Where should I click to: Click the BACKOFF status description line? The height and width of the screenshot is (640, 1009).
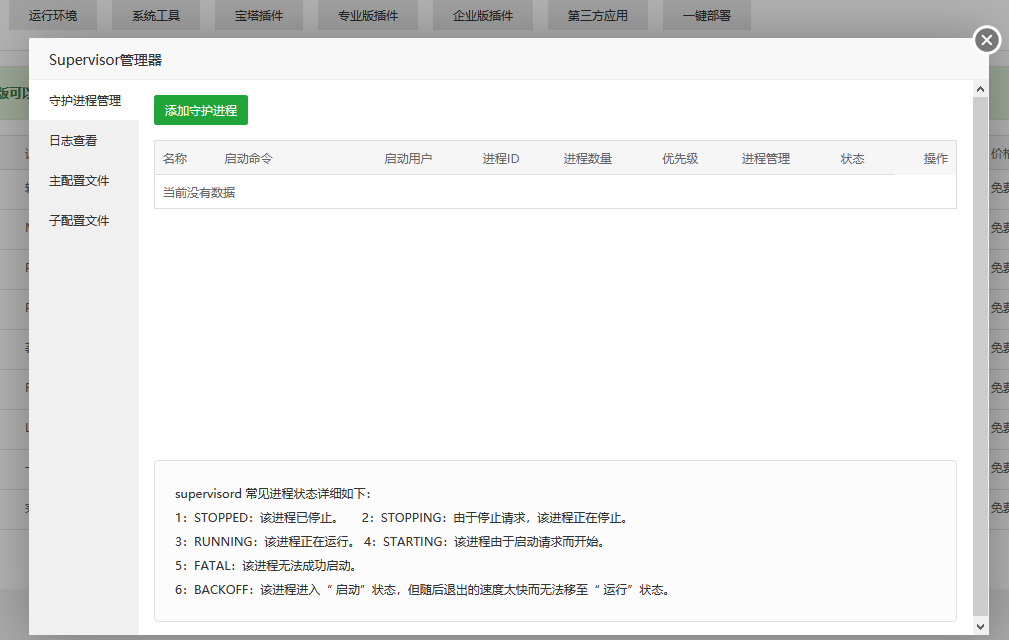[x=423, y=589]
